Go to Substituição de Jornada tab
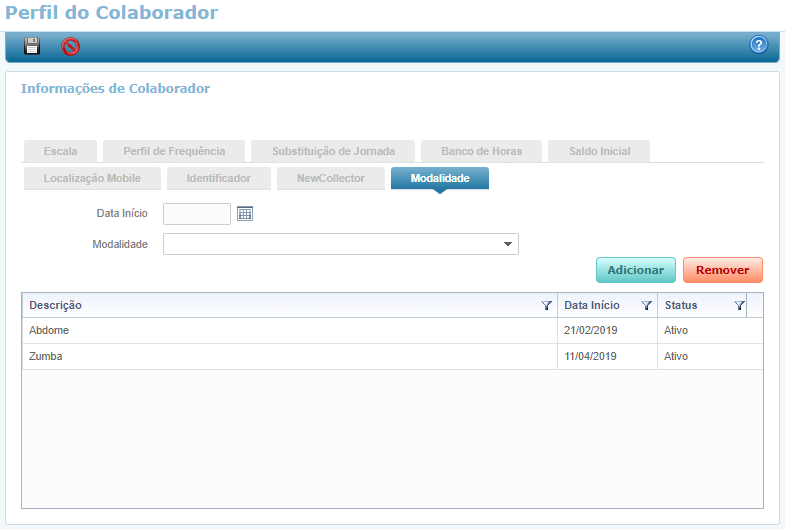785x529 pixels. pyautogui.click(x=333, y=151)
